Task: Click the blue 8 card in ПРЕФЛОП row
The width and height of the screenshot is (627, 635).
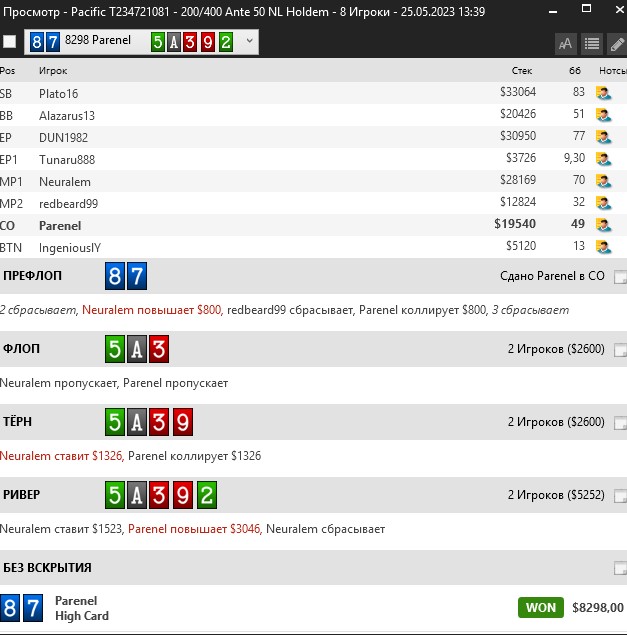Action: pos(115,276)
